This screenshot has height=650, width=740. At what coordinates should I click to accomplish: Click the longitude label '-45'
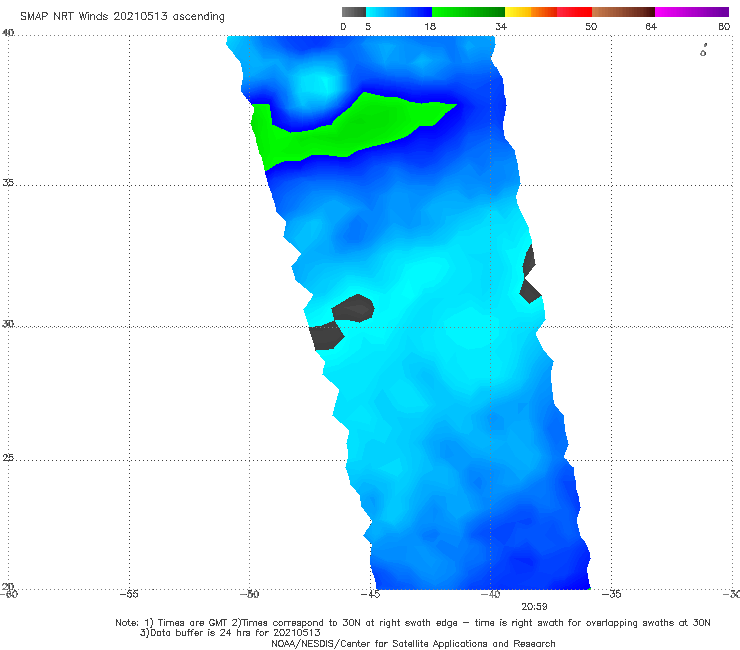370,594
